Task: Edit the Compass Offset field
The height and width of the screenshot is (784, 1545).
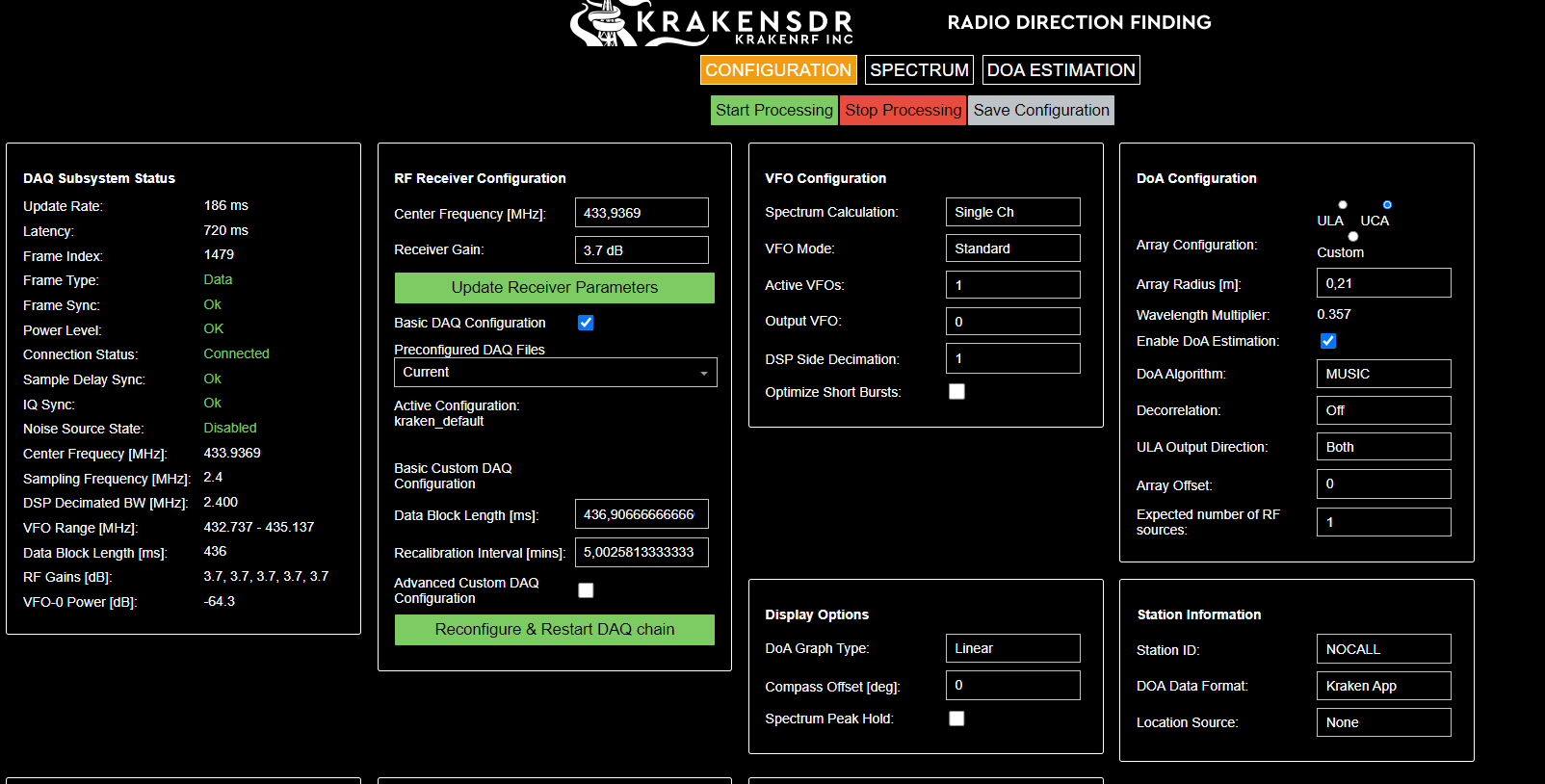Action: [x=1013, y=685]
